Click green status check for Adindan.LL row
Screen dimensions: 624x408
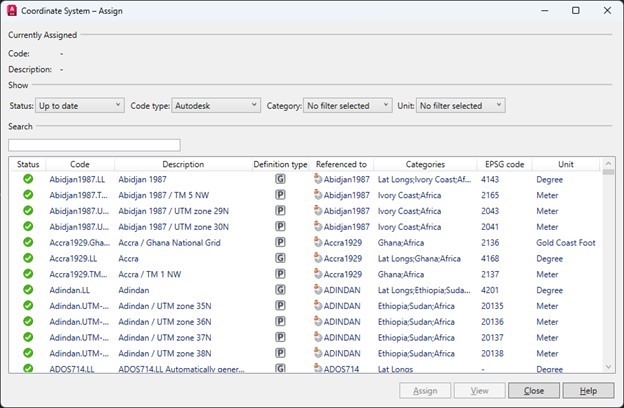tap(28, 290)
